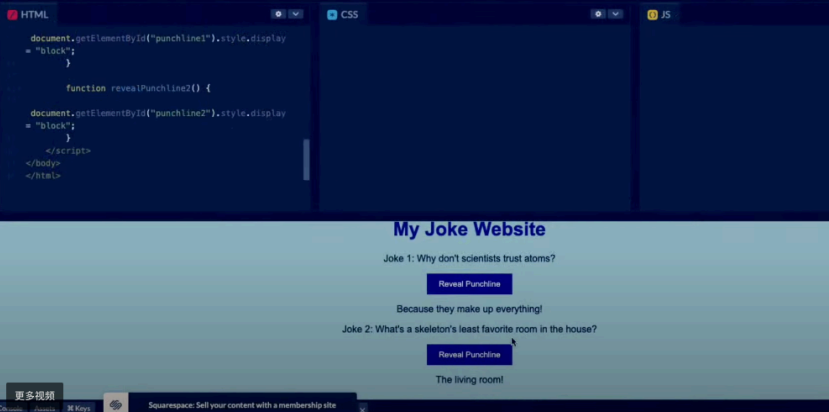Click Reveal Punchline under Joke 2
829x412 pixels.
469,355
